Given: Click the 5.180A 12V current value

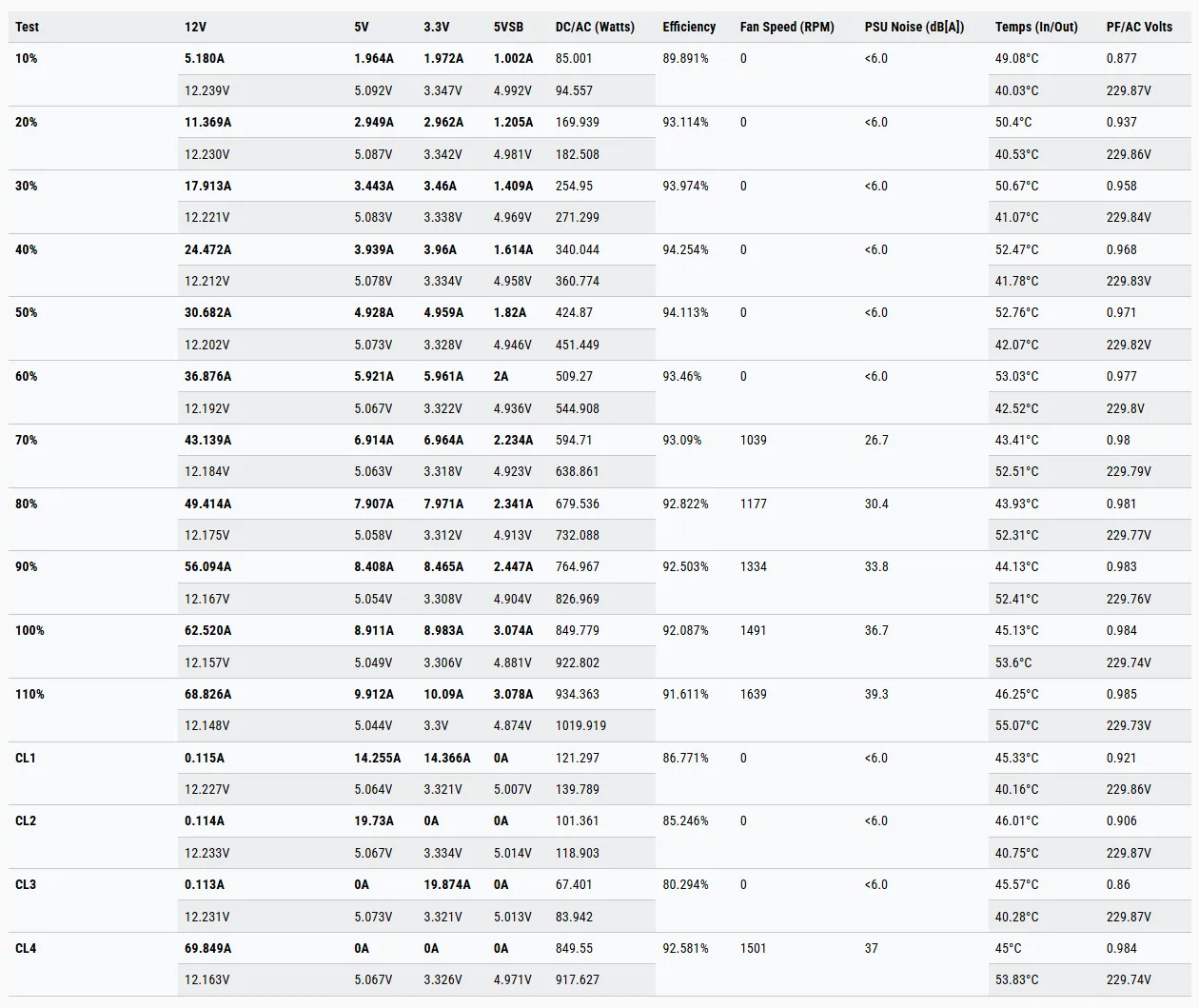Looking at the screenshot, I should tap(205, 58).
